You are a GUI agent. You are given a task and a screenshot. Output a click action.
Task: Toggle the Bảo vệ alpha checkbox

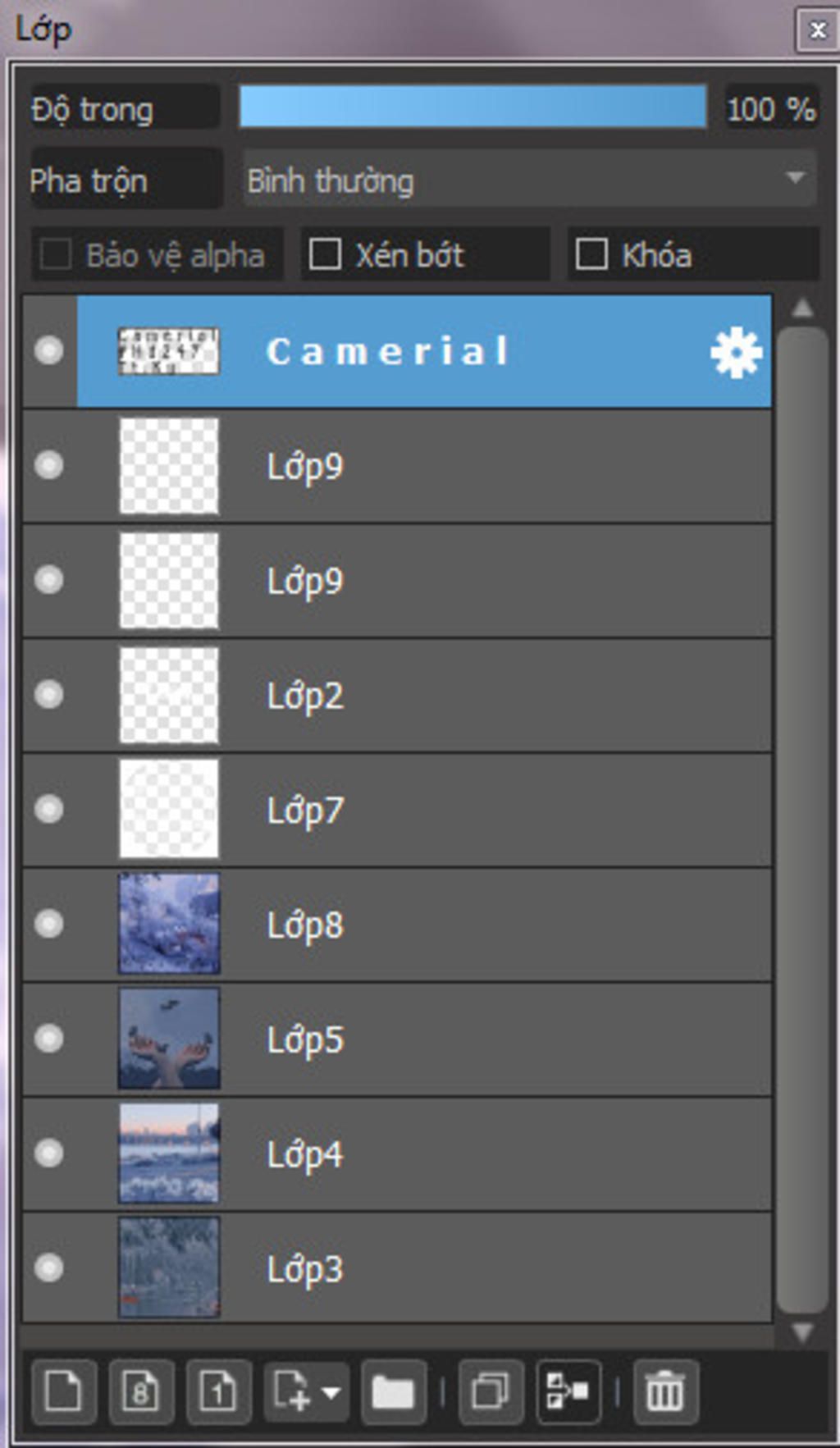click(x=56, y=254)
